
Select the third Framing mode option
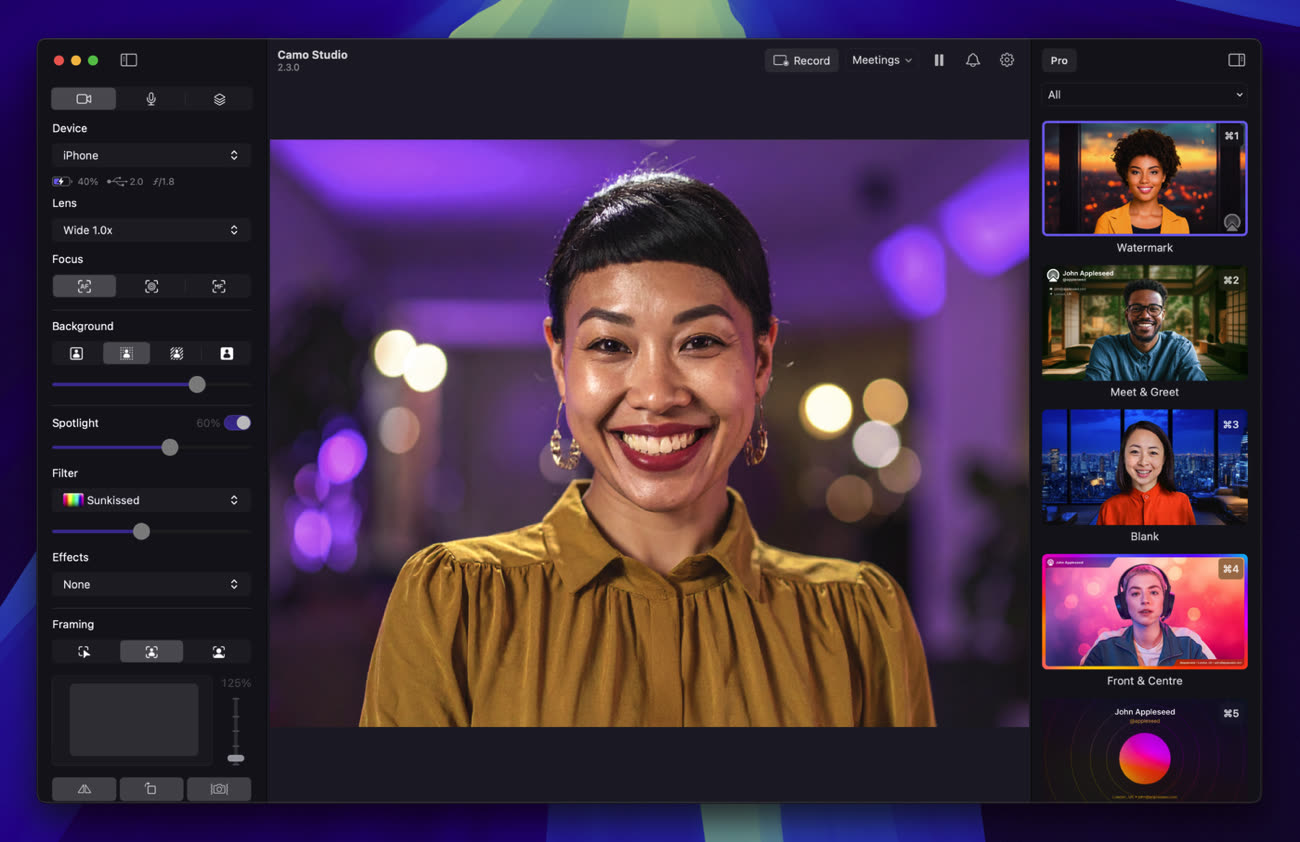[x=219, y=652]
